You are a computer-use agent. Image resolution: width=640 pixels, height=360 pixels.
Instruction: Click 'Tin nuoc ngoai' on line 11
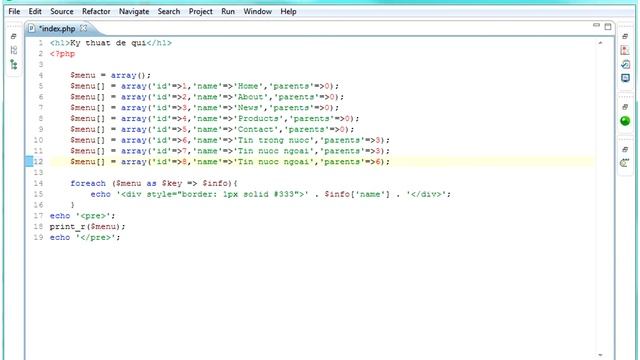pyautogui.click(x=274, y=151)
